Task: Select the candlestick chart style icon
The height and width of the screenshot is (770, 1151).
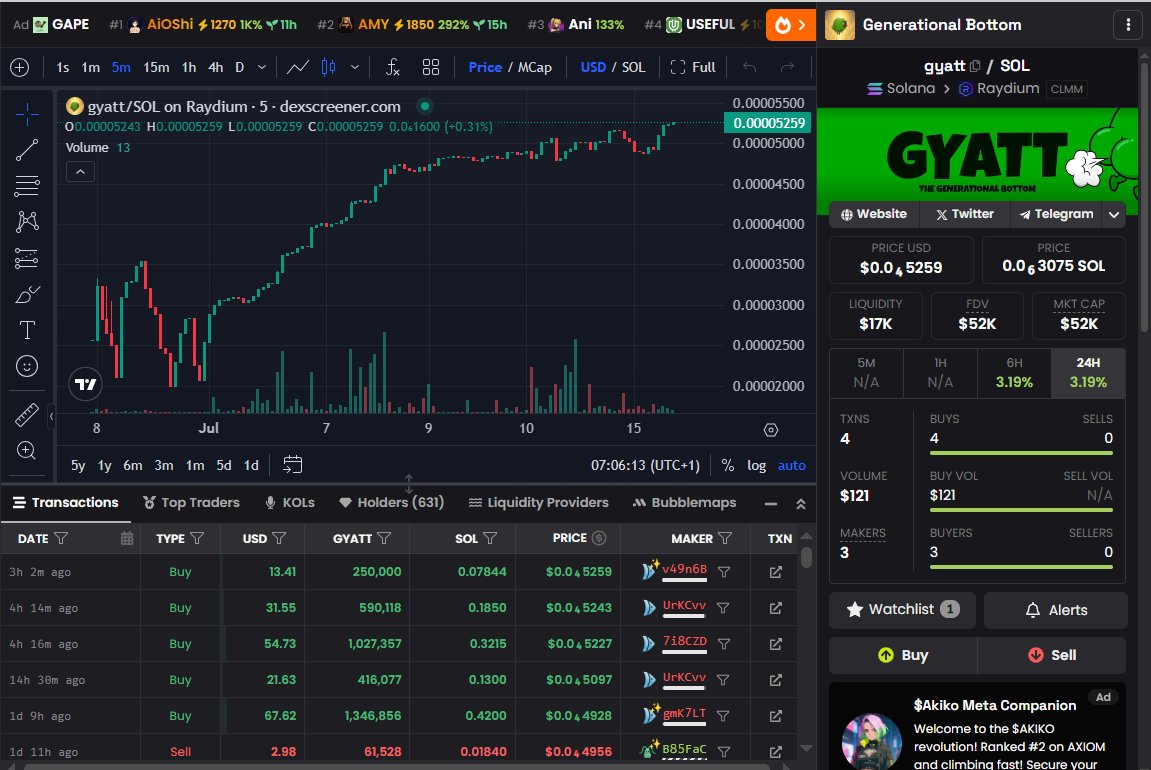Action: 329,68
